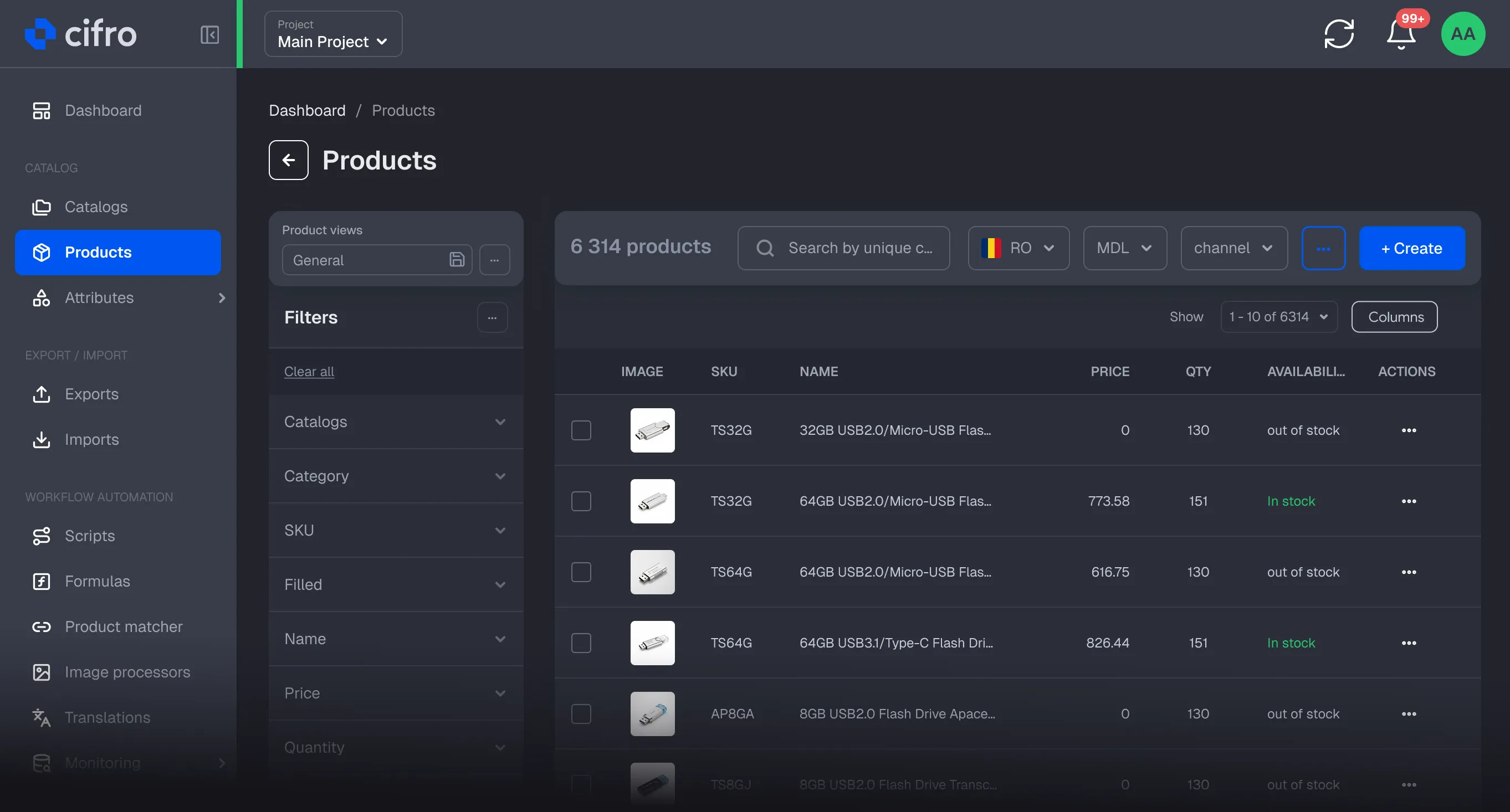The width and height of the screenshot is (1510, 812).
Task: Expand the Category filter section
Action: click(x=396, y=476)
